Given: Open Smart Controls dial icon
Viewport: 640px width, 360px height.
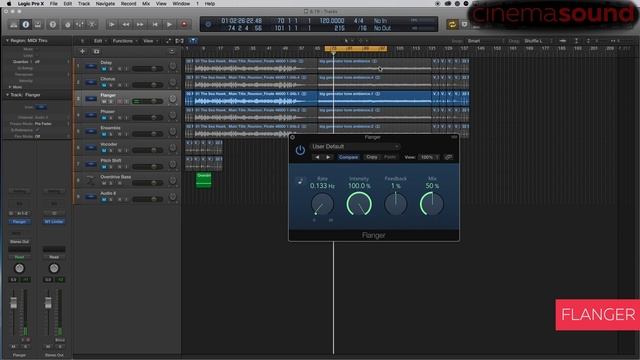Looking at the screenshot, I should tap(67, 24).
